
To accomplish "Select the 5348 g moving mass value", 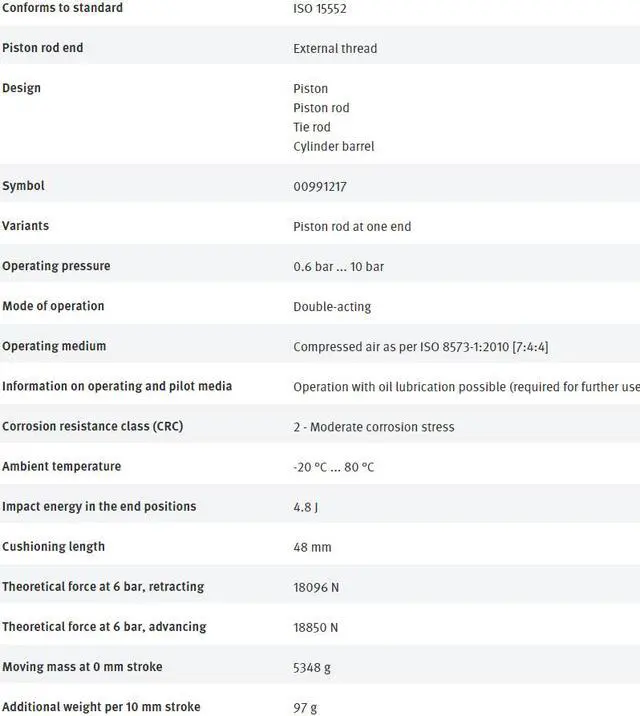I will point(312,667).
